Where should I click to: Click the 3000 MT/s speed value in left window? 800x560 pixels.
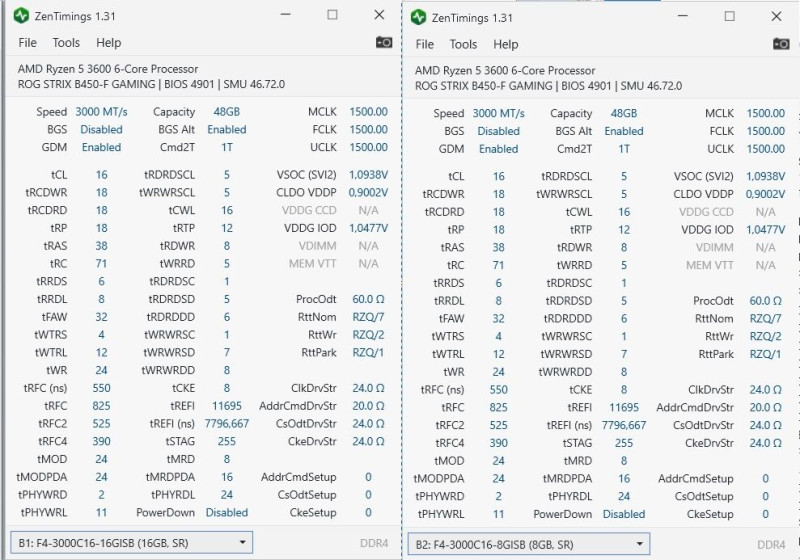click(102, 112)
